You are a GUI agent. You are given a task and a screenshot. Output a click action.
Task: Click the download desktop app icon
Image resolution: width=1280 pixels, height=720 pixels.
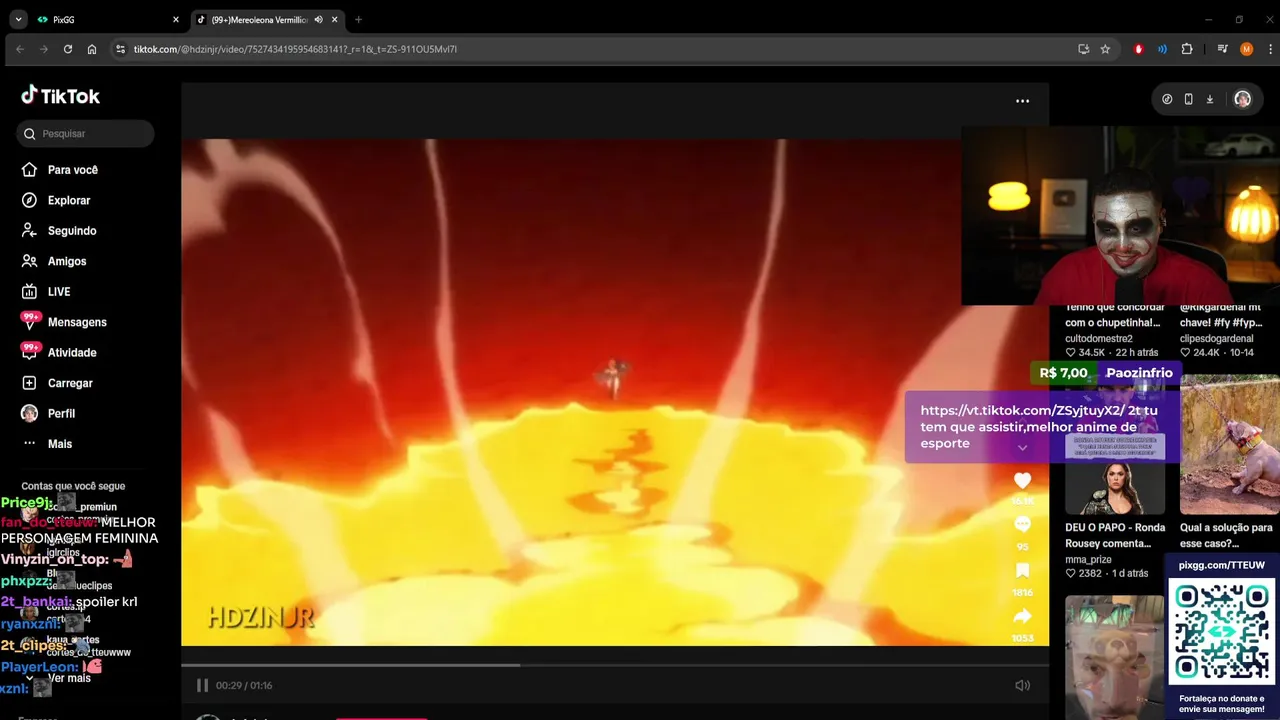1209,99
